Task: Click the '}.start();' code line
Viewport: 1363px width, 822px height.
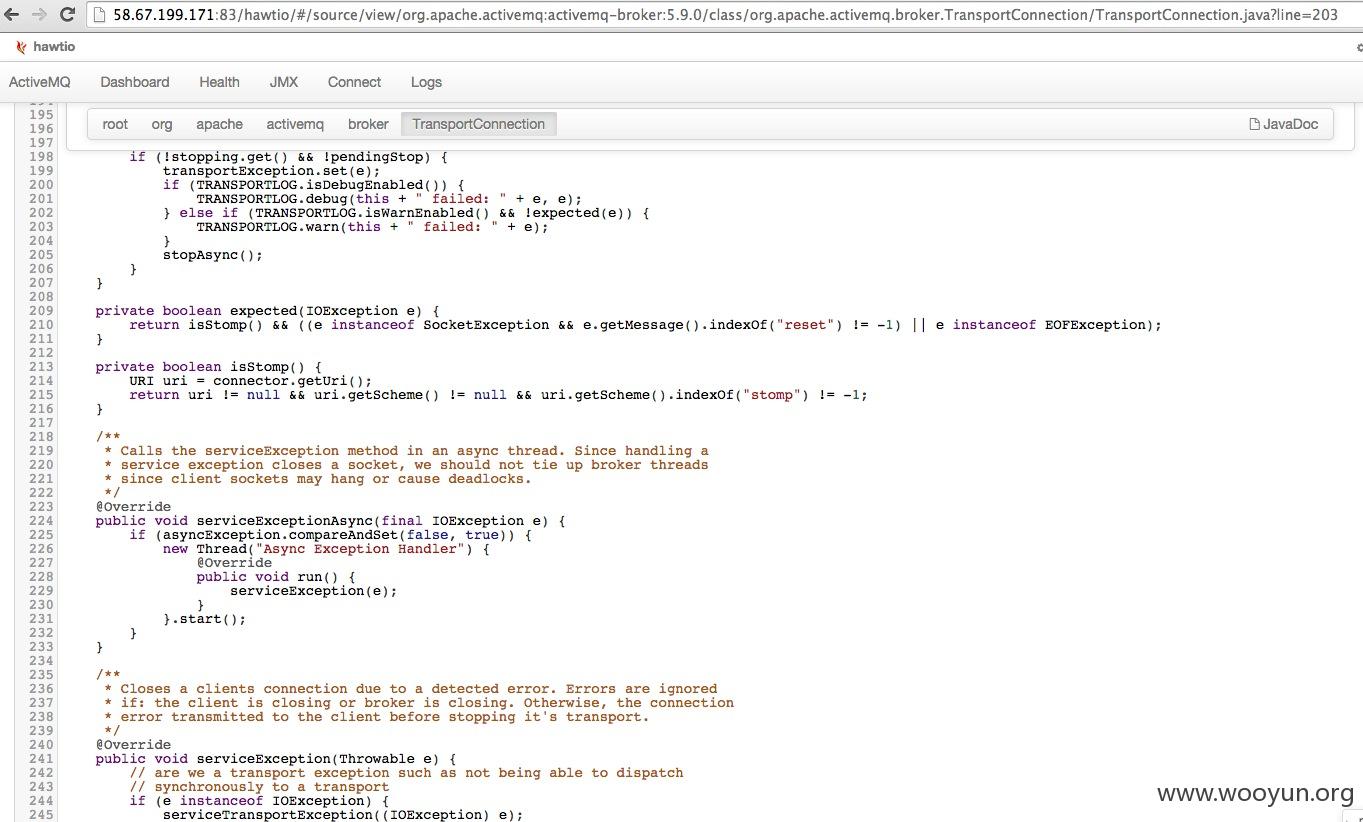Action: coord(204,618)
